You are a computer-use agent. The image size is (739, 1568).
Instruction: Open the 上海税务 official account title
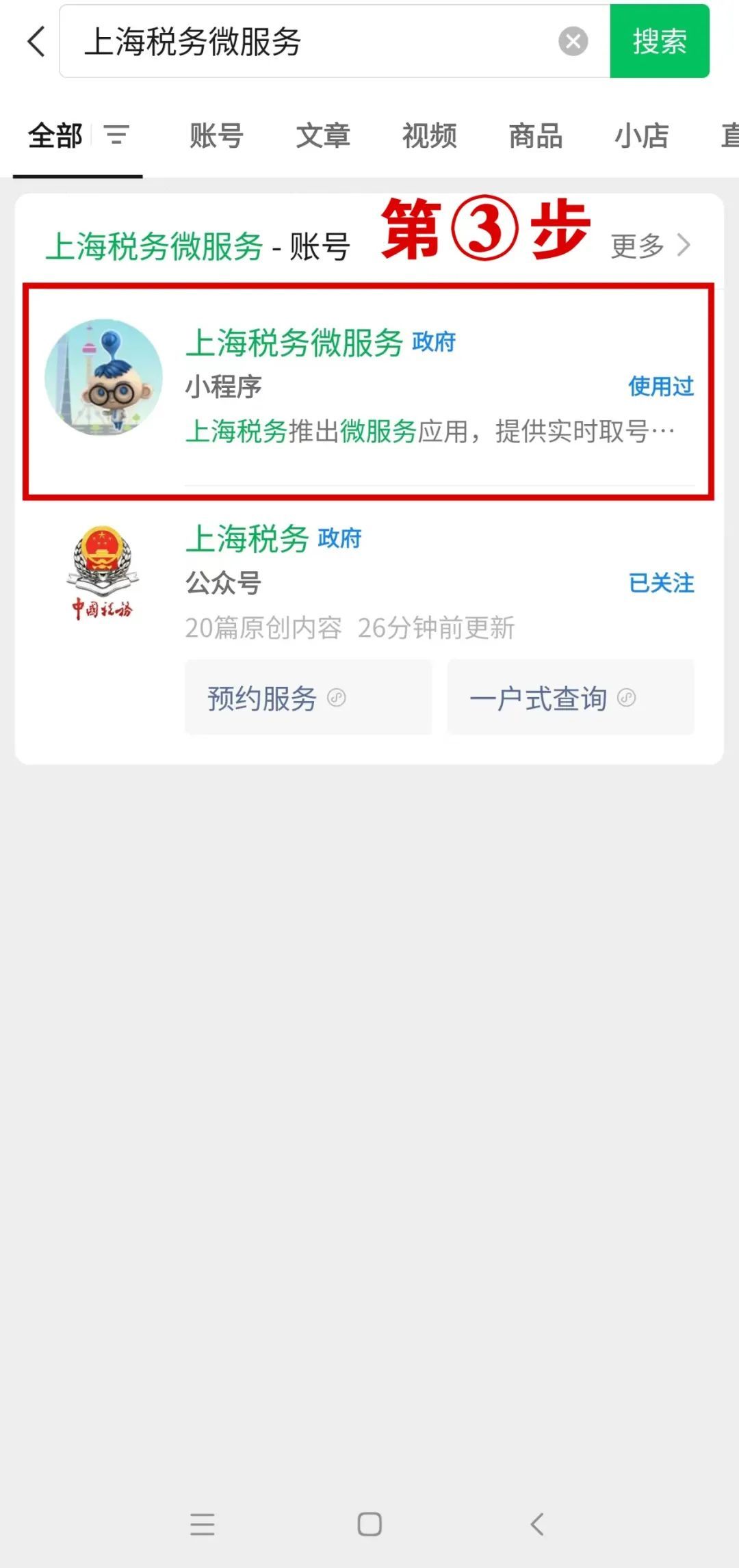pyautogui.click(x=248, y=538)
